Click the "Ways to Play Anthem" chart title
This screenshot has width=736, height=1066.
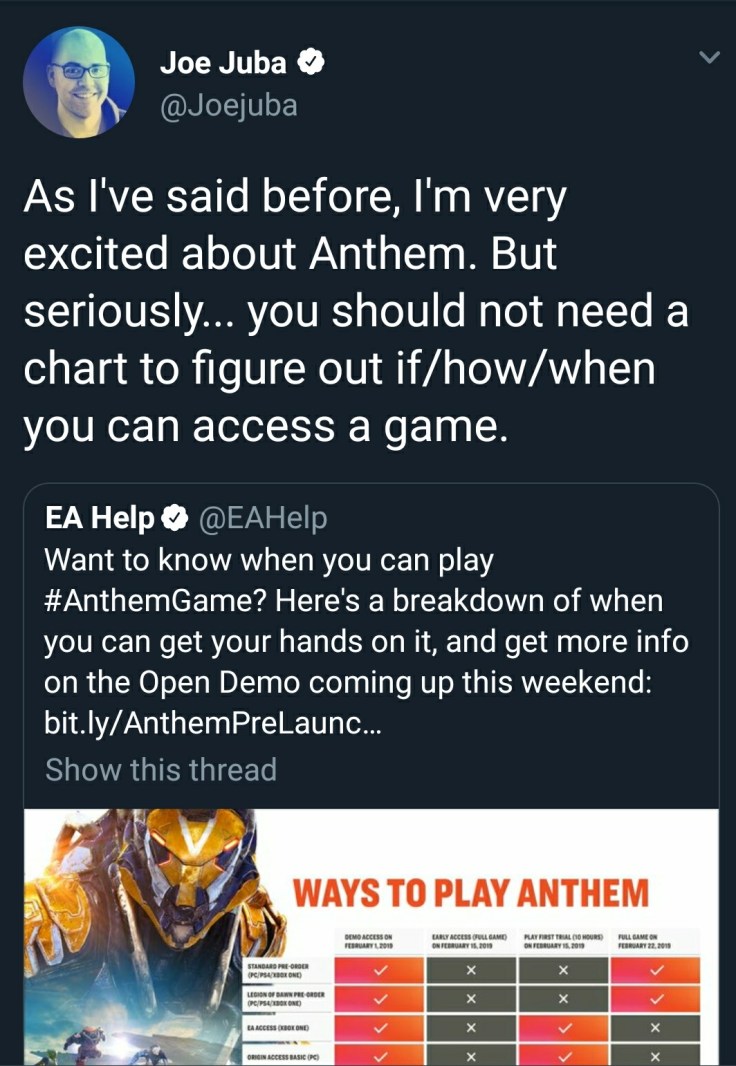[470, 890]
